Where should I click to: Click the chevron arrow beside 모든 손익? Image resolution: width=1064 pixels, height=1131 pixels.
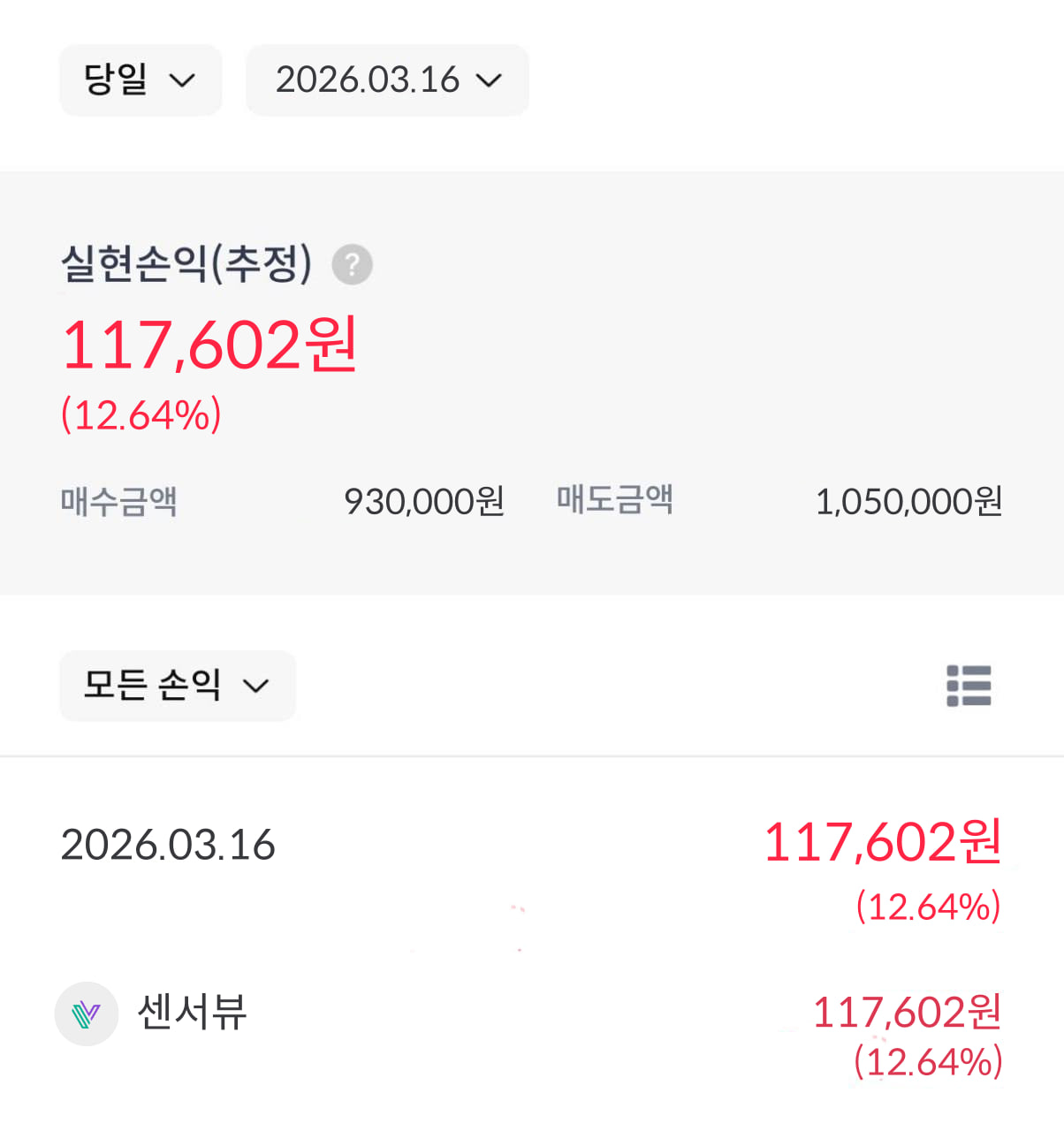point(255,687)
